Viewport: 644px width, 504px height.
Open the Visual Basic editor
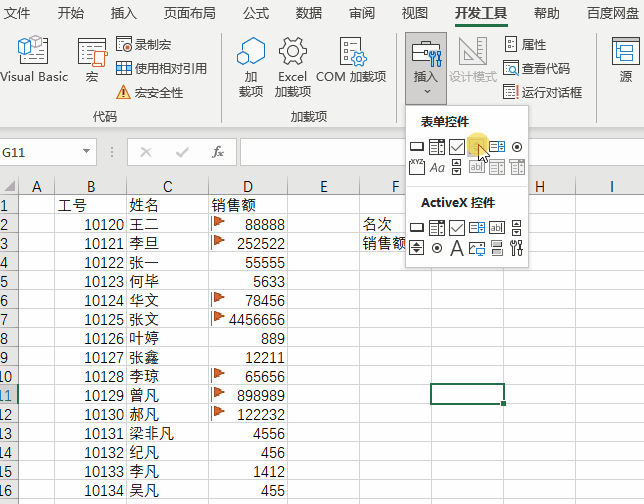tap(34, 59)
